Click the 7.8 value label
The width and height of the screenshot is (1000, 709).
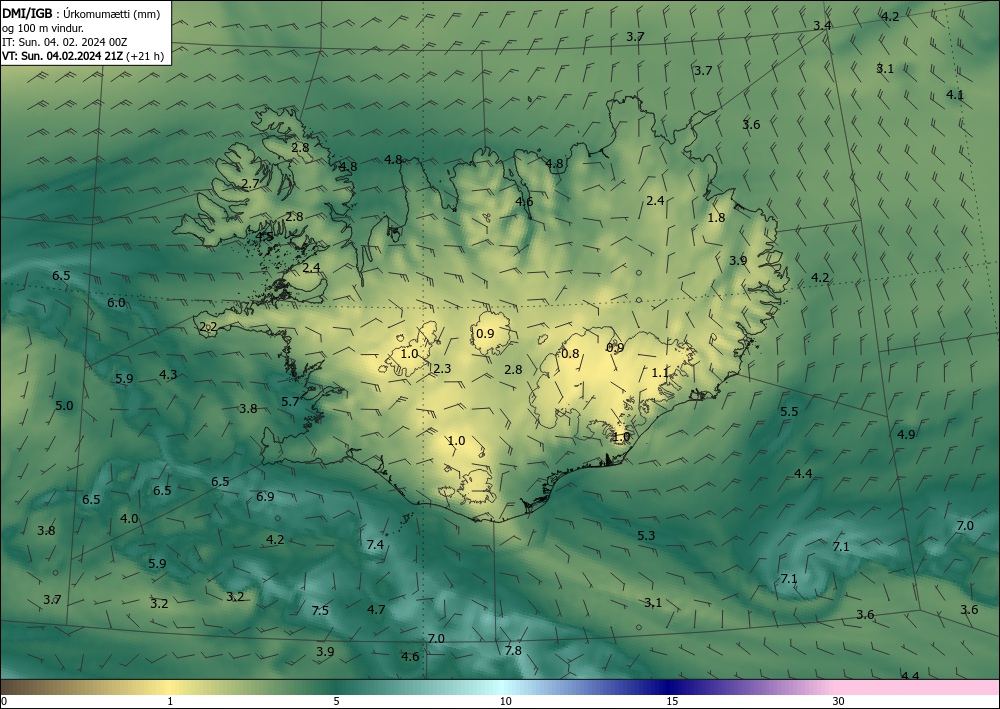point(513,650)
